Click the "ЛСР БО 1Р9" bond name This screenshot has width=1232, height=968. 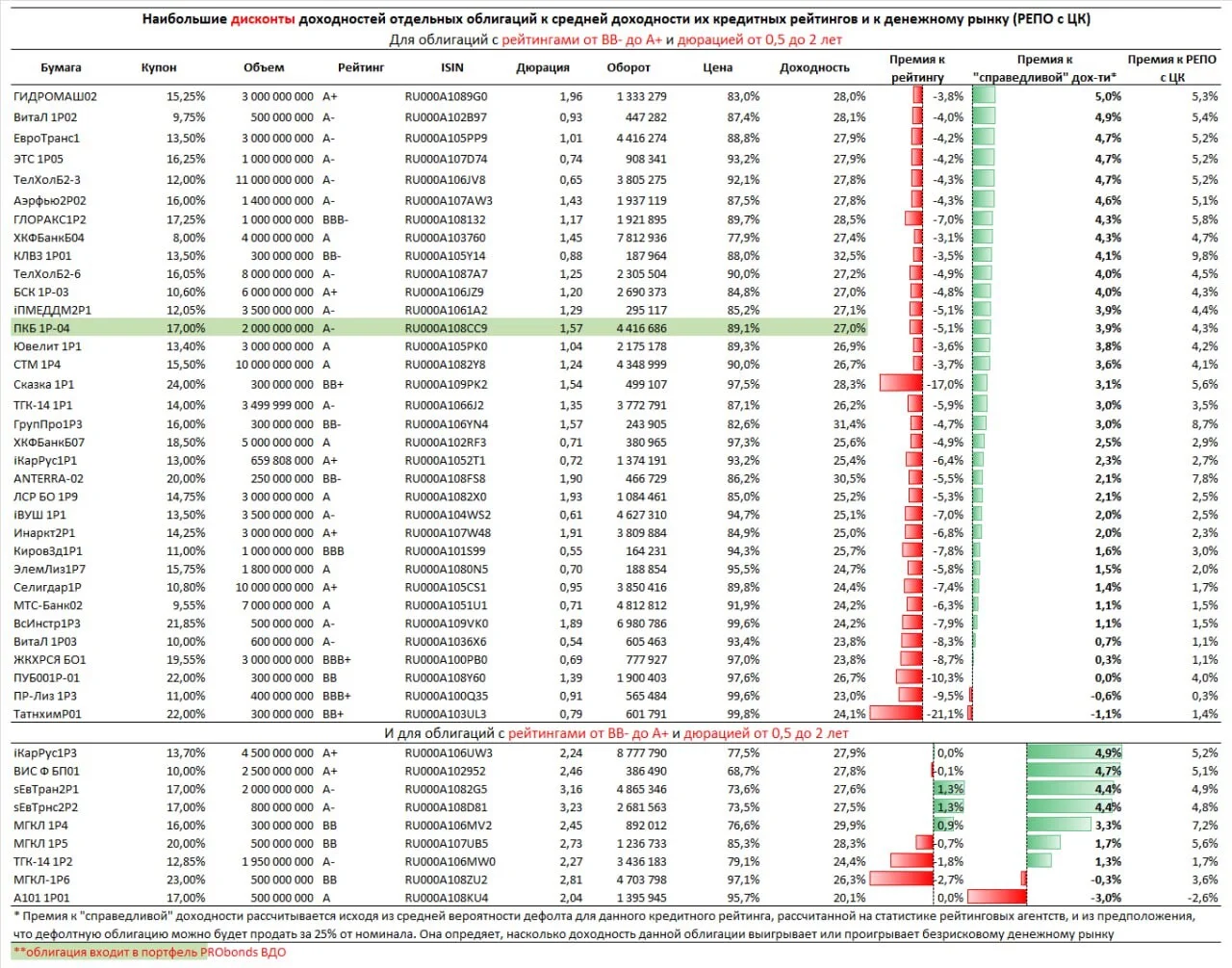tap(45, 497)
